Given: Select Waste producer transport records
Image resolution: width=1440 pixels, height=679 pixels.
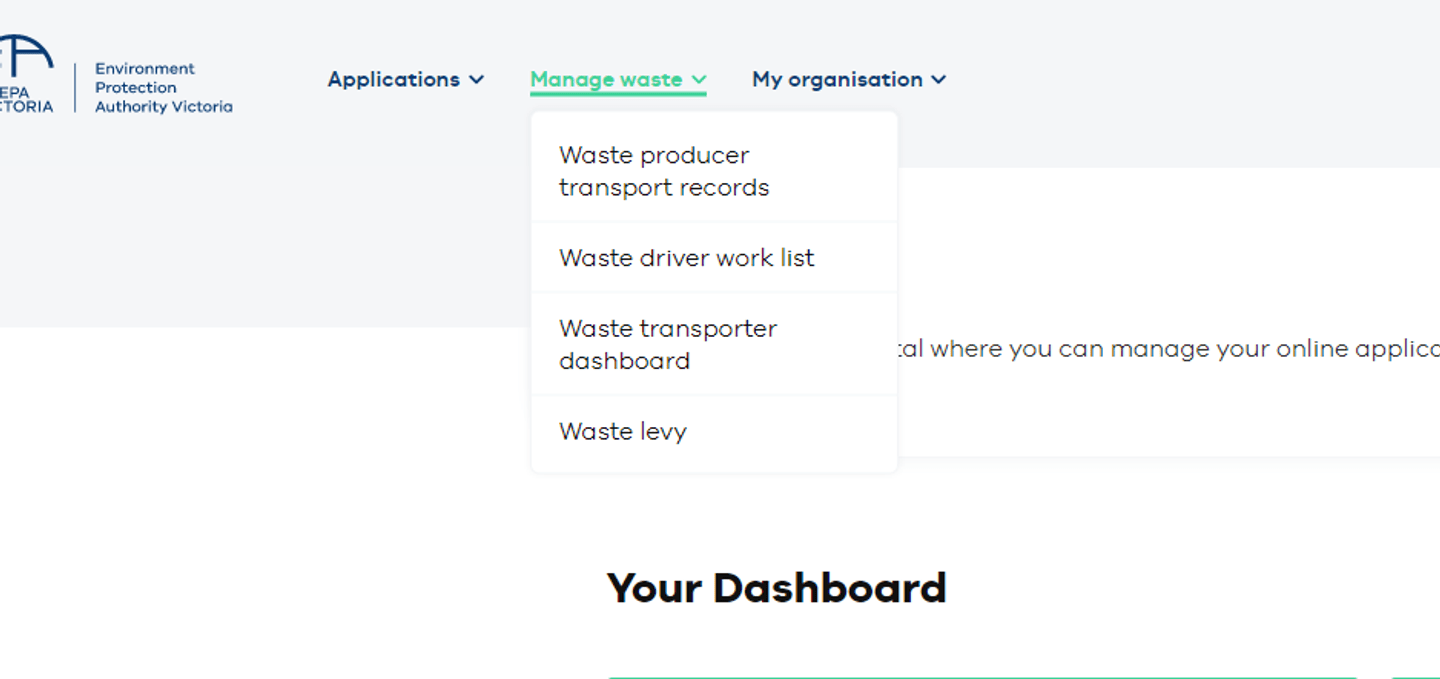Looking at the screenshot, I should 714,171.
